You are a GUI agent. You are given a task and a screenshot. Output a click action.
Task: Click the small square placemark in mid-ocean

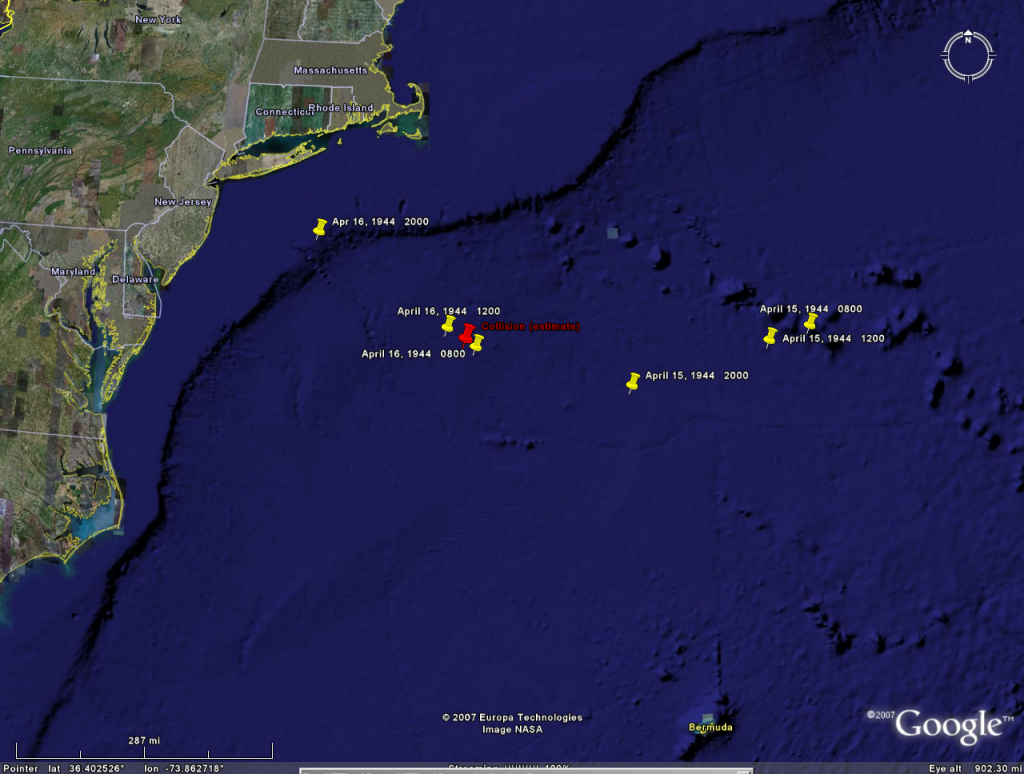(612, 233)
